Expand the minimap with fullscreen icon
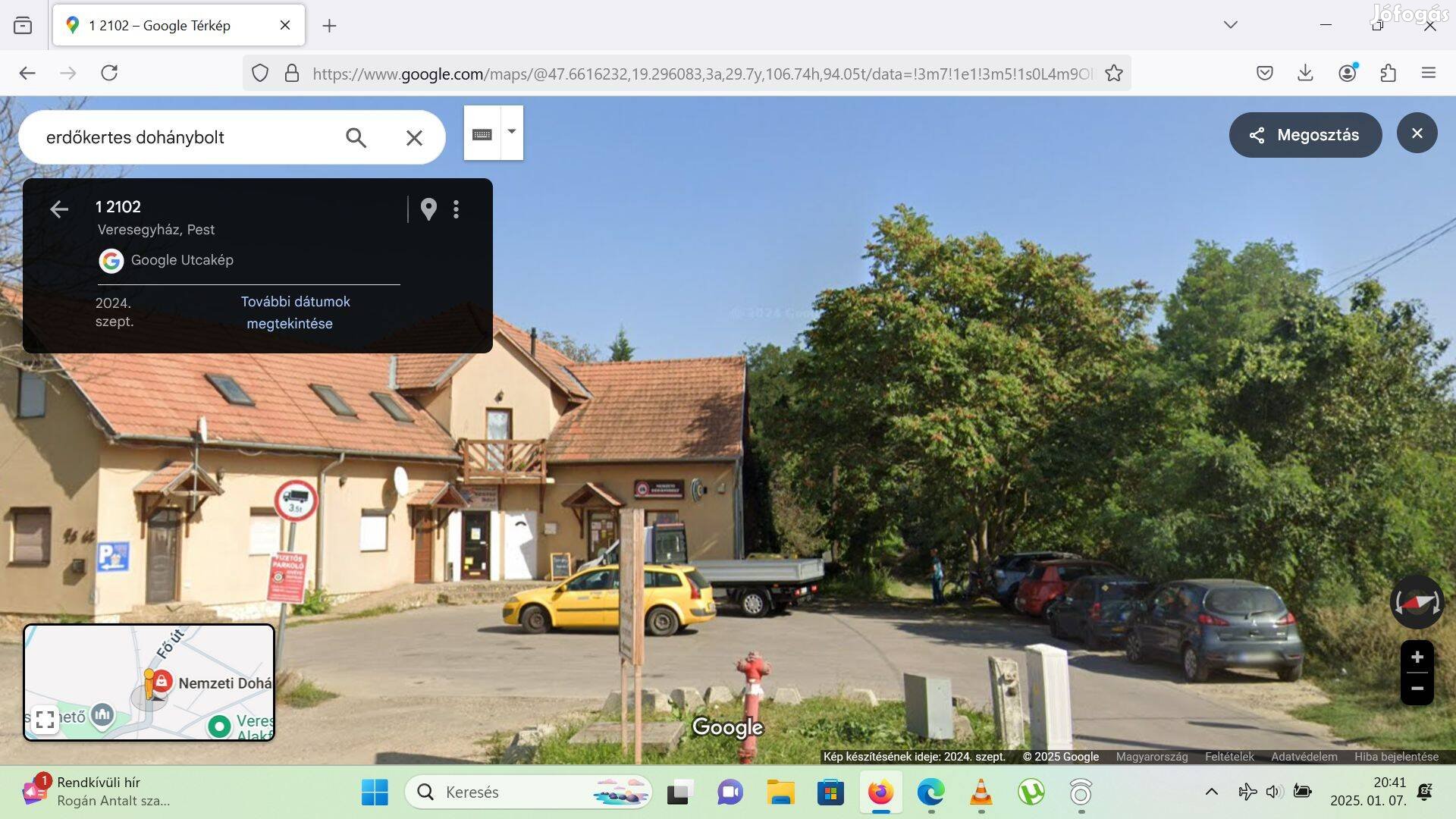The image size is (1456, 819). coord(45,720)
